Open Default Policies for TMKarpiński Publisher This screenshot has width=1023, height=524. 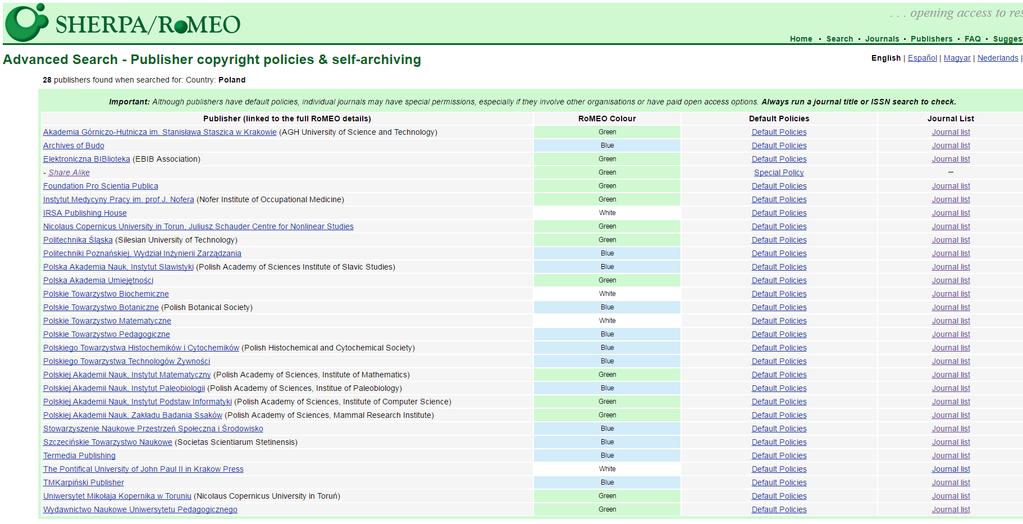(779, 483)
